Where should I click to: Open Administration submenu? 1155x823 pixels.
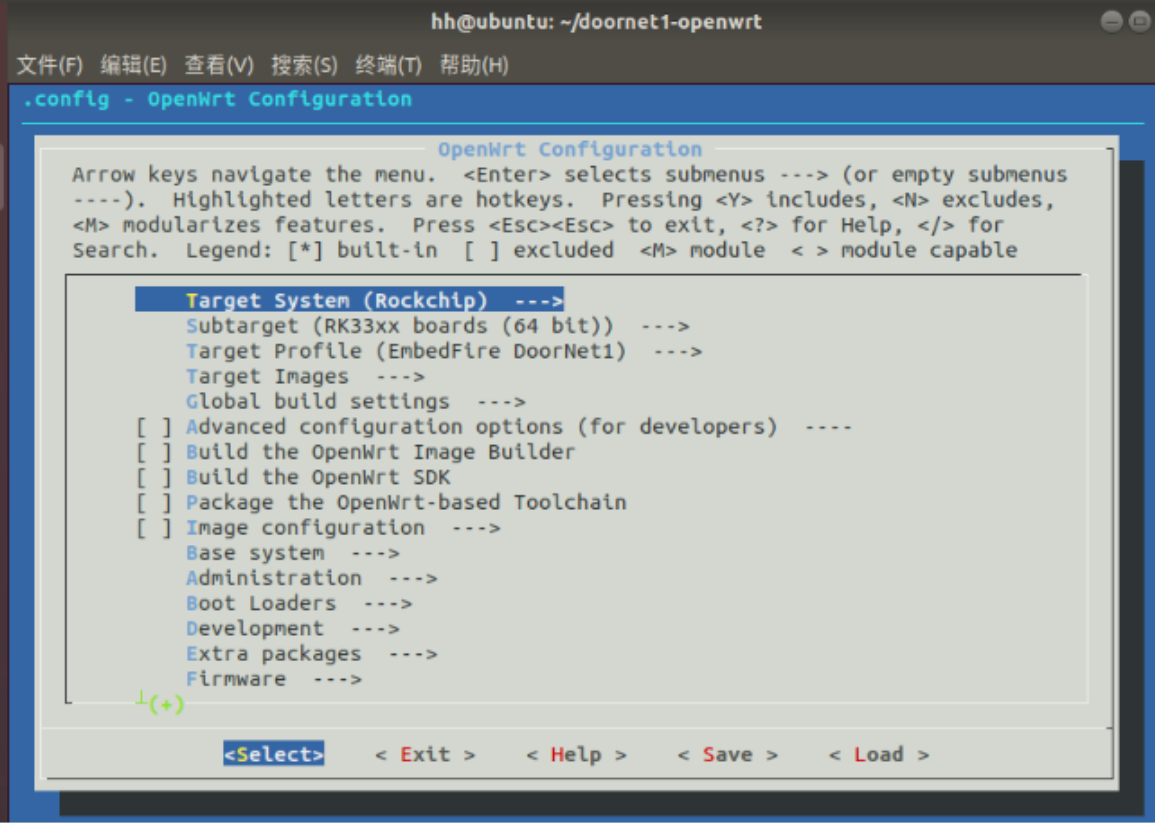tap(312, 578)
